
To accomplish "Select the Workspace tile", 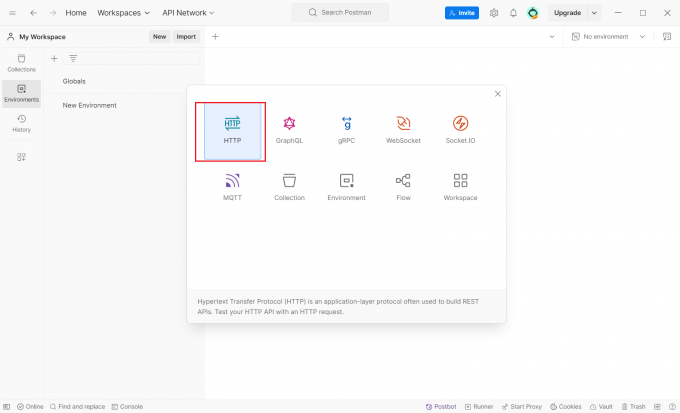I will pos(460,188).
